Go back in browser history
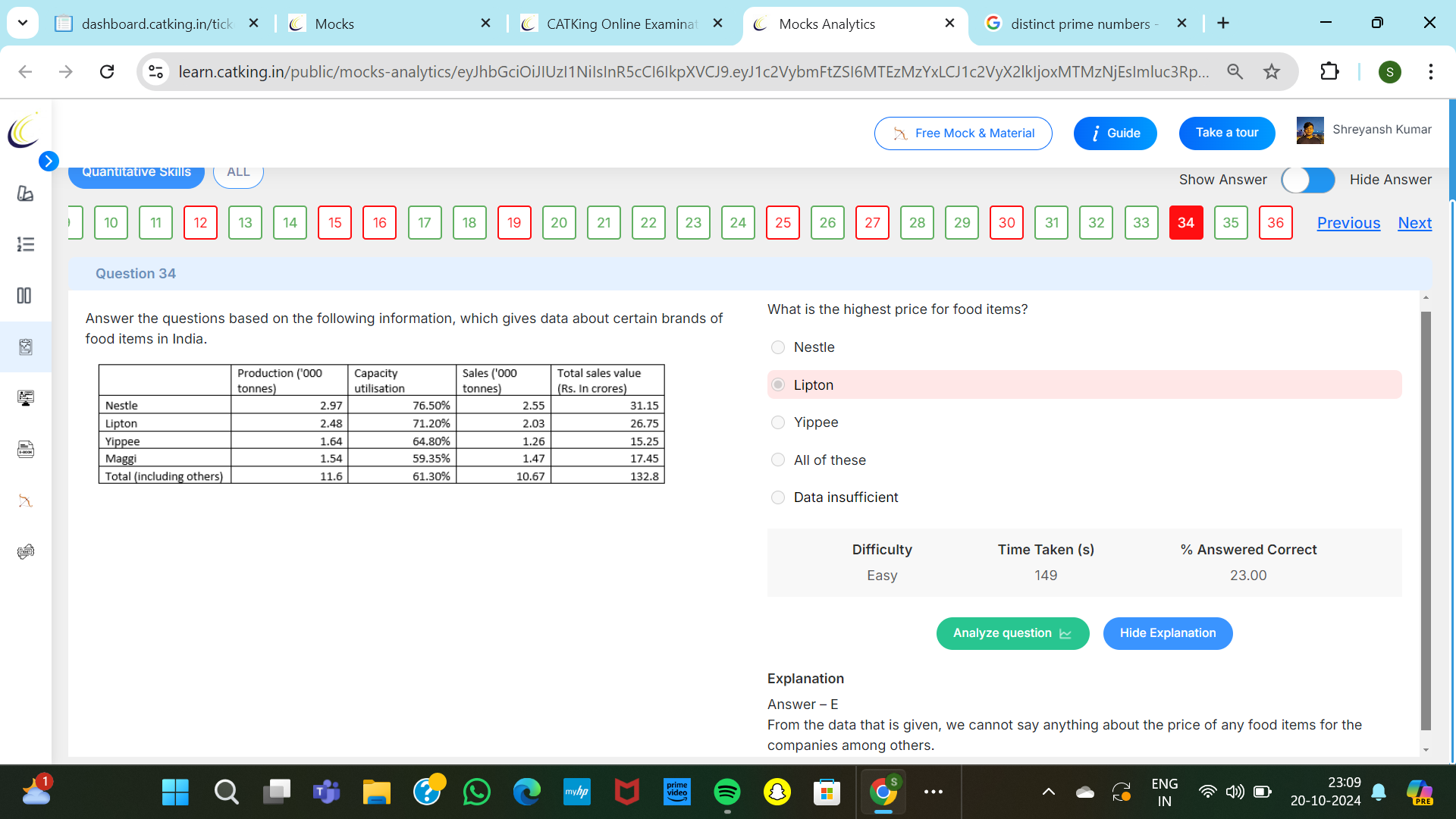This screenshot has width=1456, height=819. coord(25,71)
